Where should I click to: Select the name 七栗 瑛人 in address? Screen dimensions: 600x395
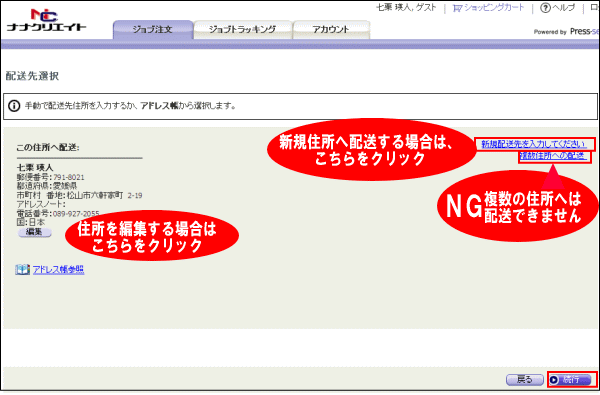click(x=35, y=168)
